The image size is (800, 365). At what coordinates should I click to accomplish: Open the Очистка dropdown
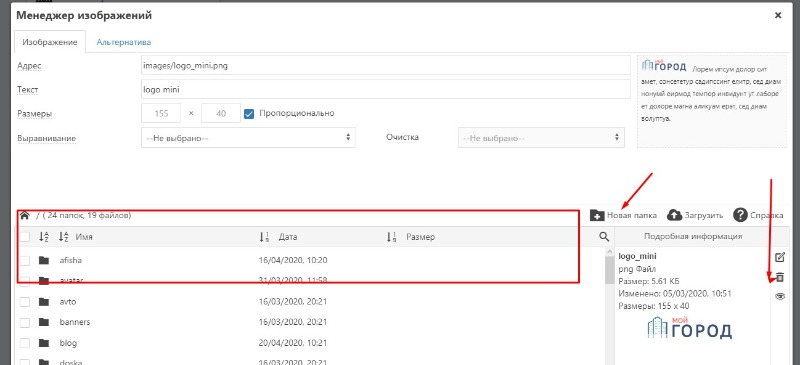541,138
